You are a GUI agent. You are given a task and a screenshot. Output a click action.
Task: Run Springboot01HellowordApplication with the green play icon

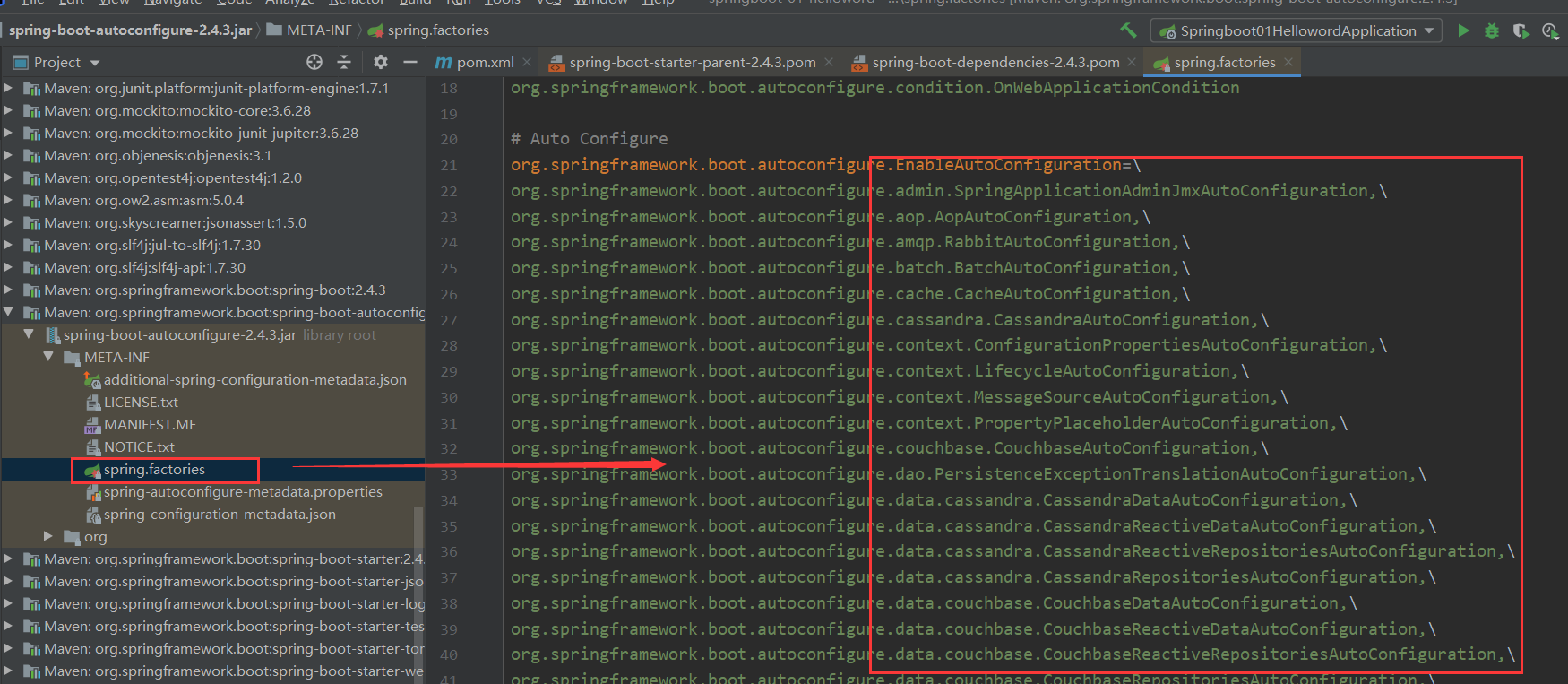1463,30
